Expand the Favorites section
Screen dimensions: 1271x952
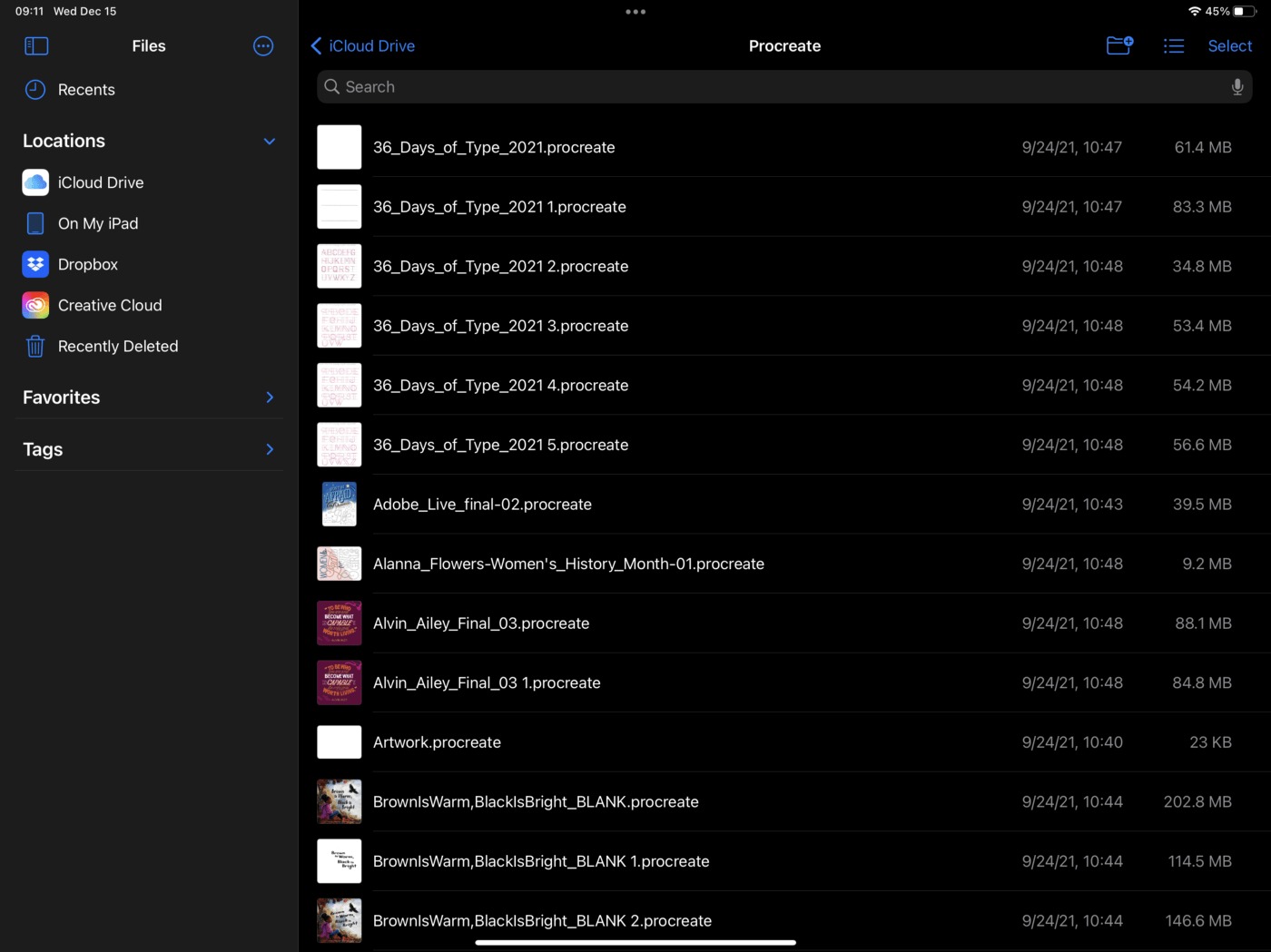(269, 397)
